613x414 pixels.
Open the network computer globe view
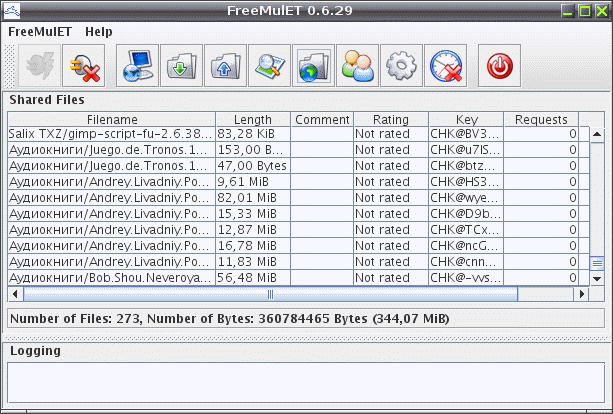coord(137,66)
